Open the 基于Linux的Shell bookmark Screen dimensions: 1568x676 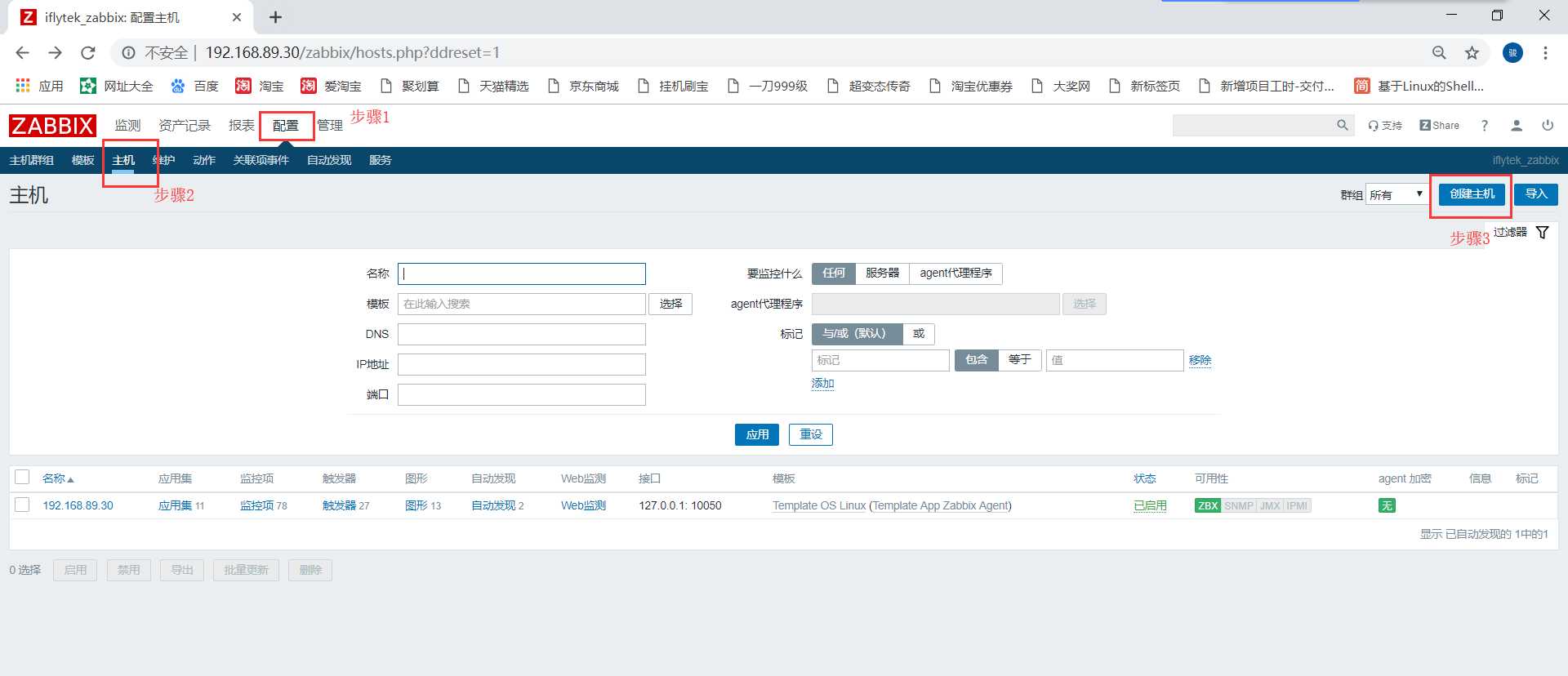(1419, 86)
